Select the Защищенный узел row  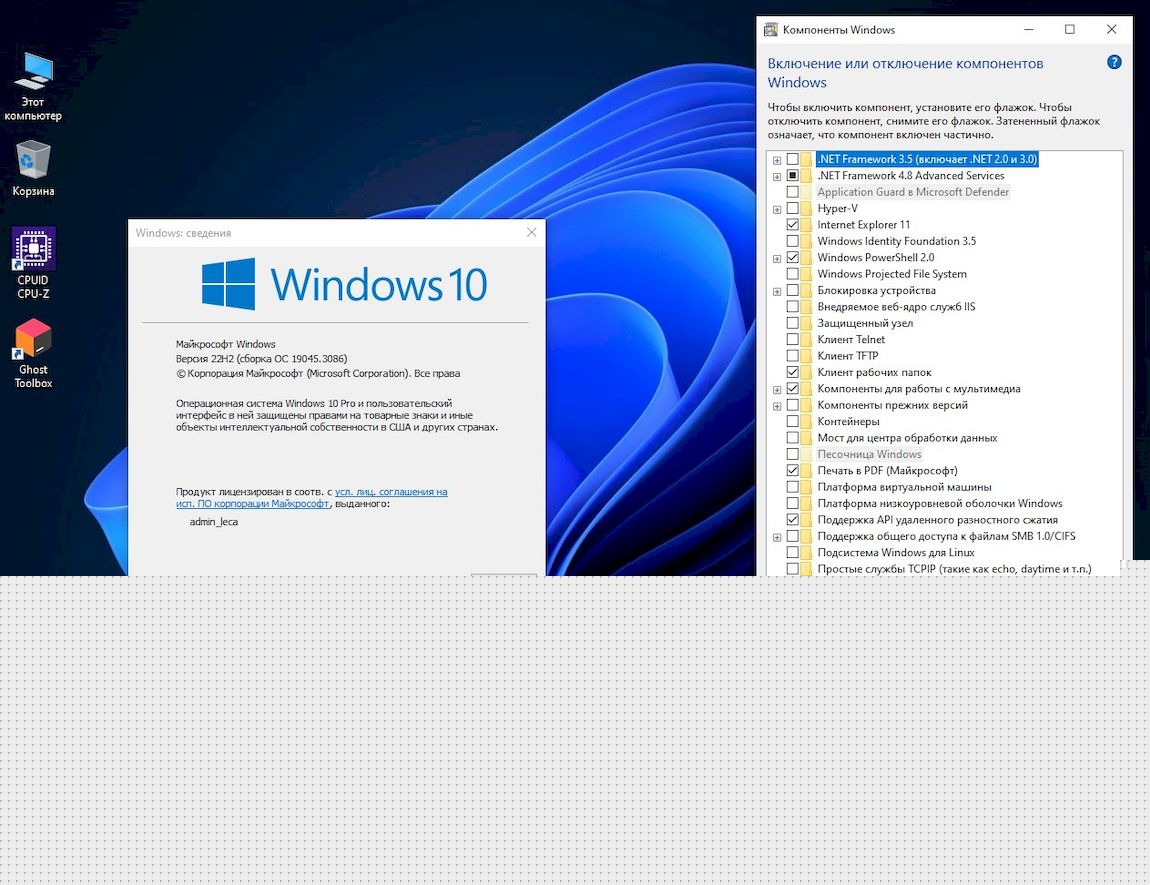(x=865, y=323)
